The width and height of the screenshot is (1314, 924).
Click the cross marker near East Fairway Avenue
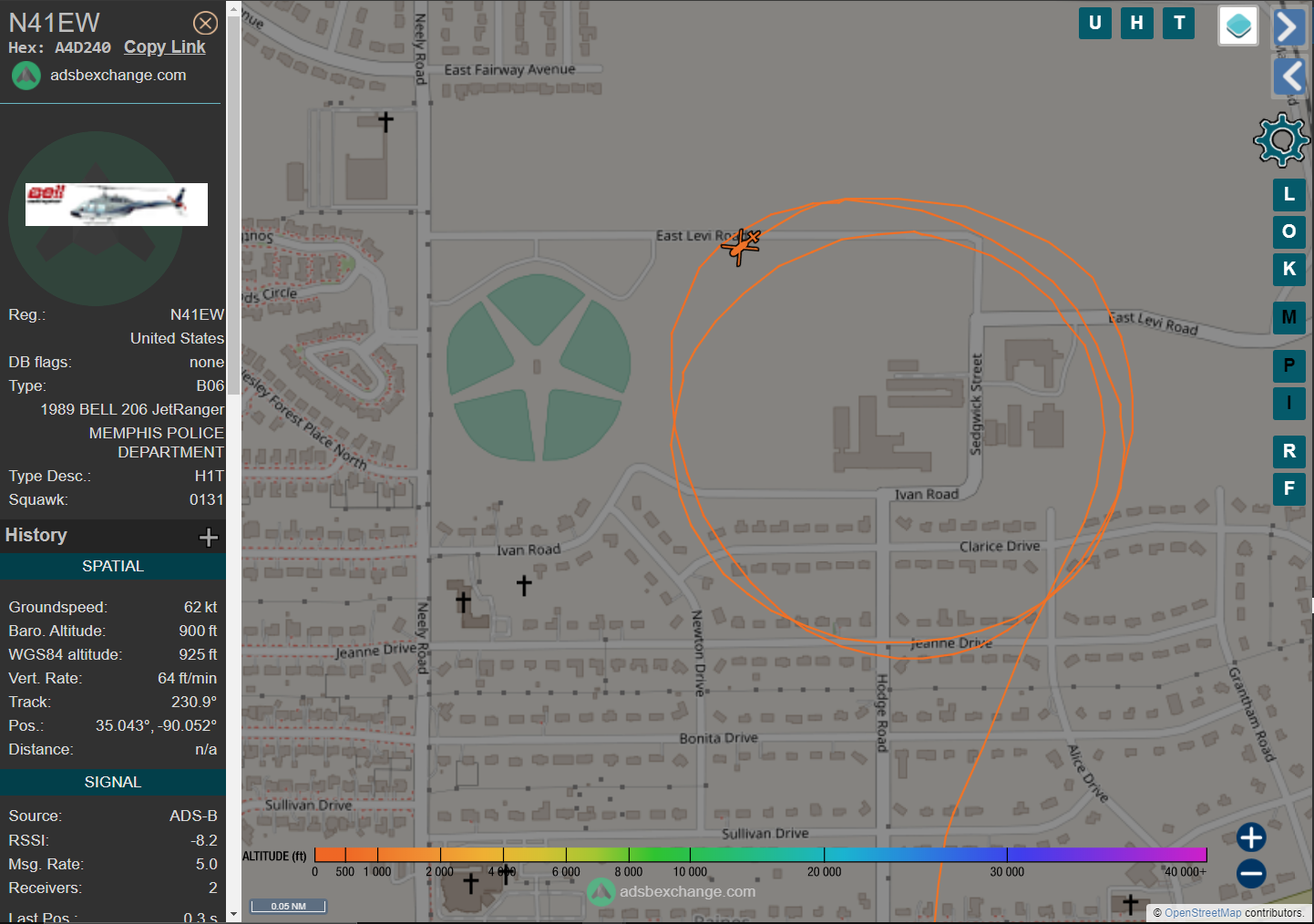386,121
